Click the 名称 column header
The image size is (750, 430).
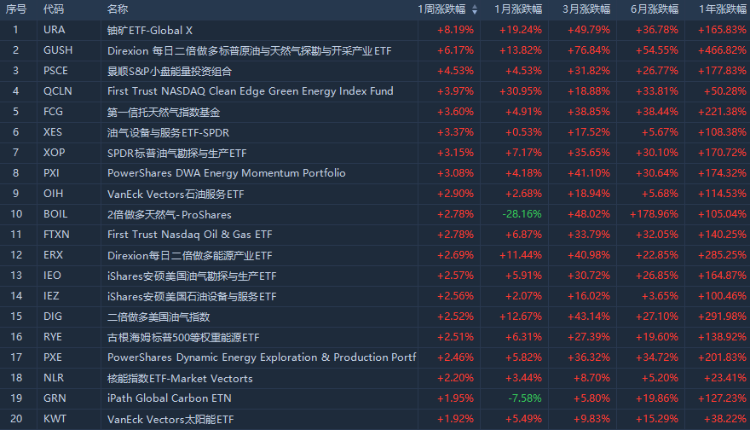tap(117, 9)
